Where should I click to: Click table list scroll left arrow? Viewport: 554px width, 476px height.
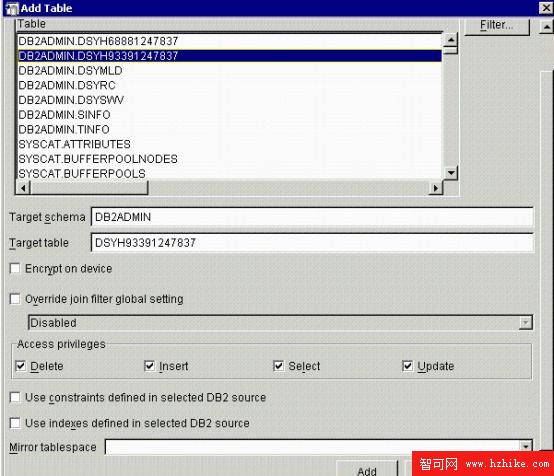coord(23,188)
